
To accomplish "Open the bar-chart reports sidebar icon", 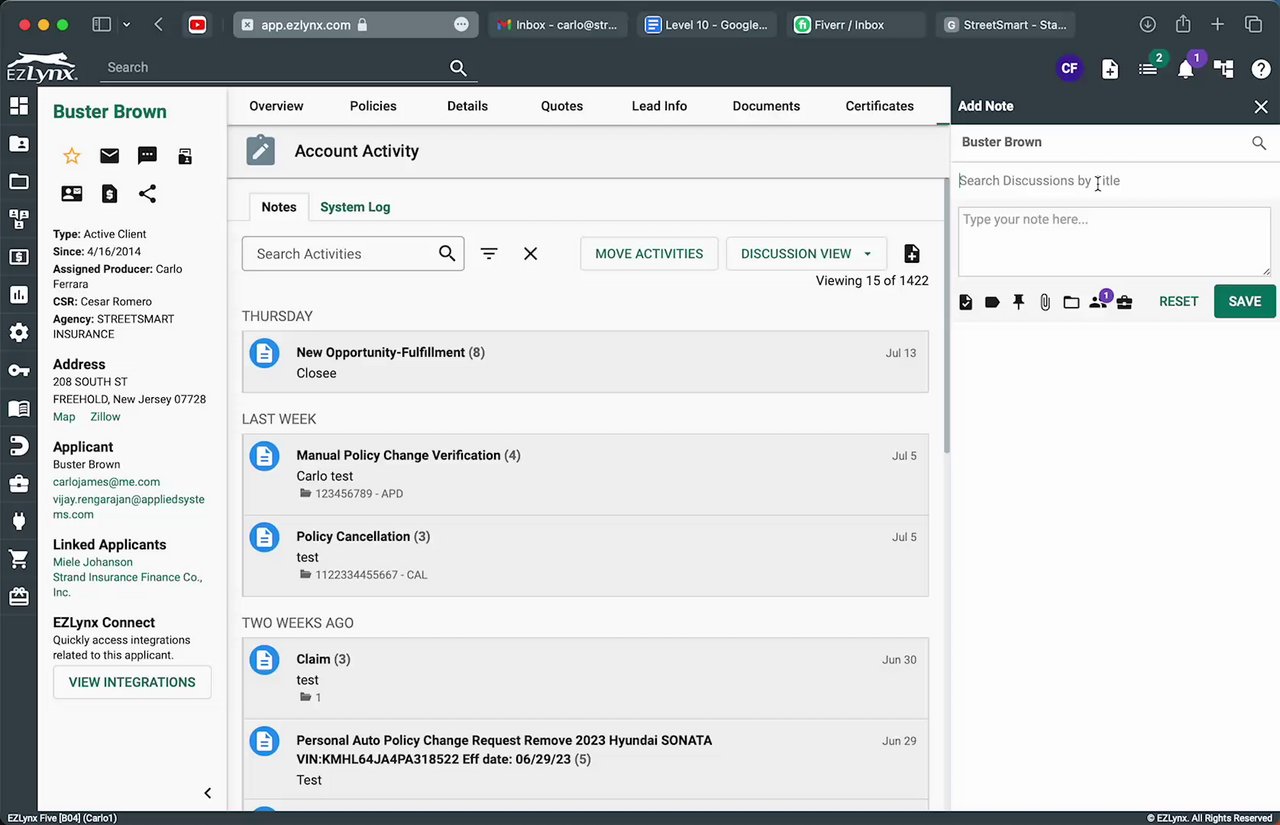I will click(x=19, y=295).
